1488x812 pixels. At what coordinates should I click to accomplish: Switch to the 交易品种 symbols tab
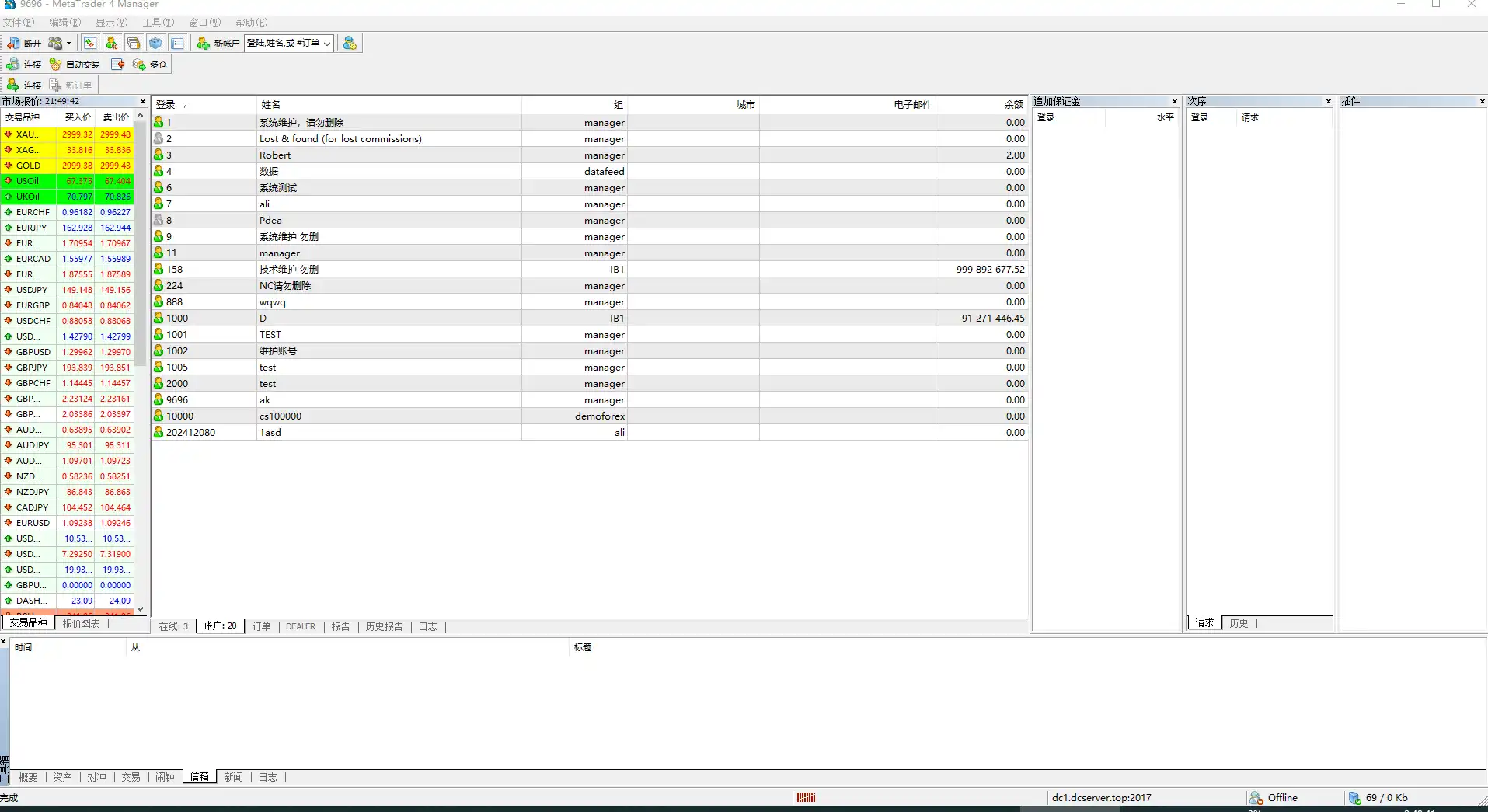[x=28, y=623]
